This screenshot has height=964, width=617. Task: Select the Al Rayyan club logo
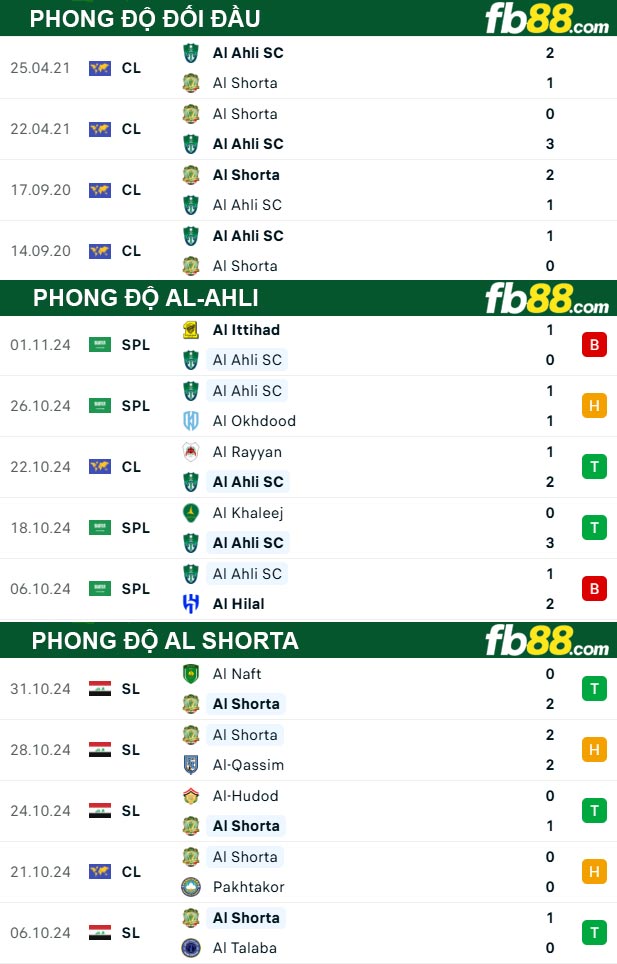coord(190,452)
